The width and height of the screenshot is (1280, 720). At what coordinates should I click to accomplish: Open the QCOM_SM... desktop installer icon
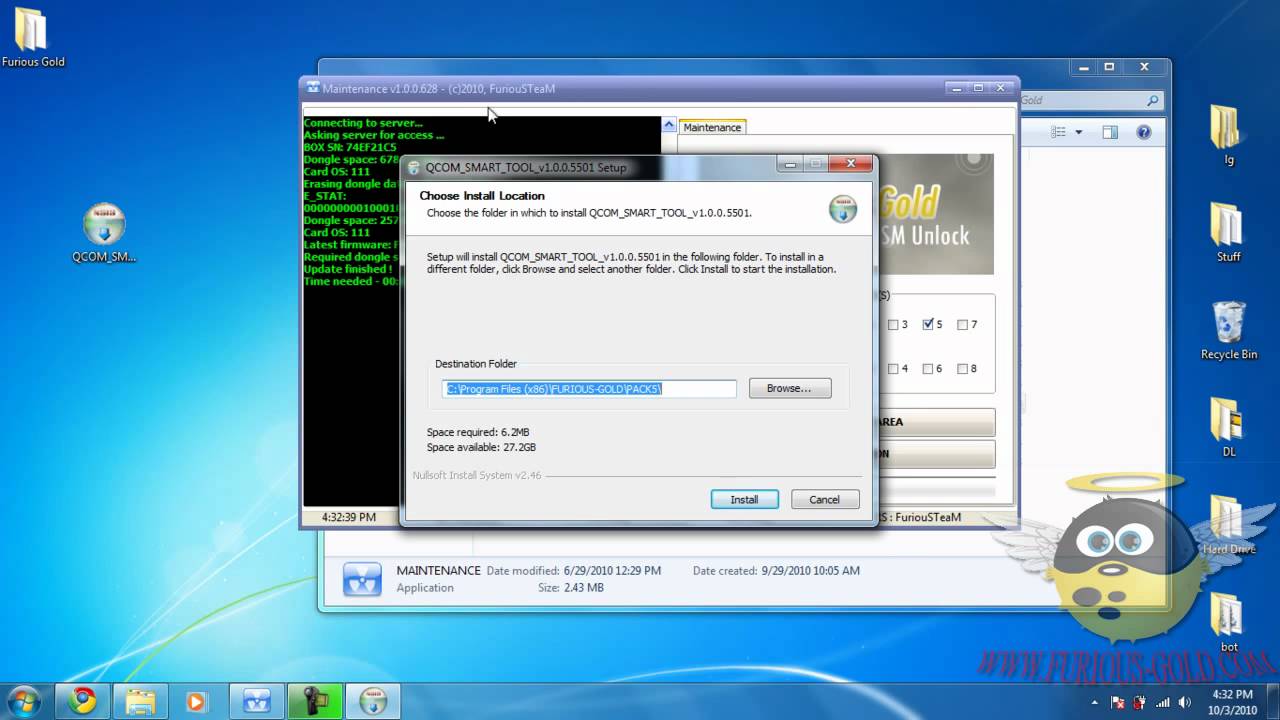(x=104, y=233)
